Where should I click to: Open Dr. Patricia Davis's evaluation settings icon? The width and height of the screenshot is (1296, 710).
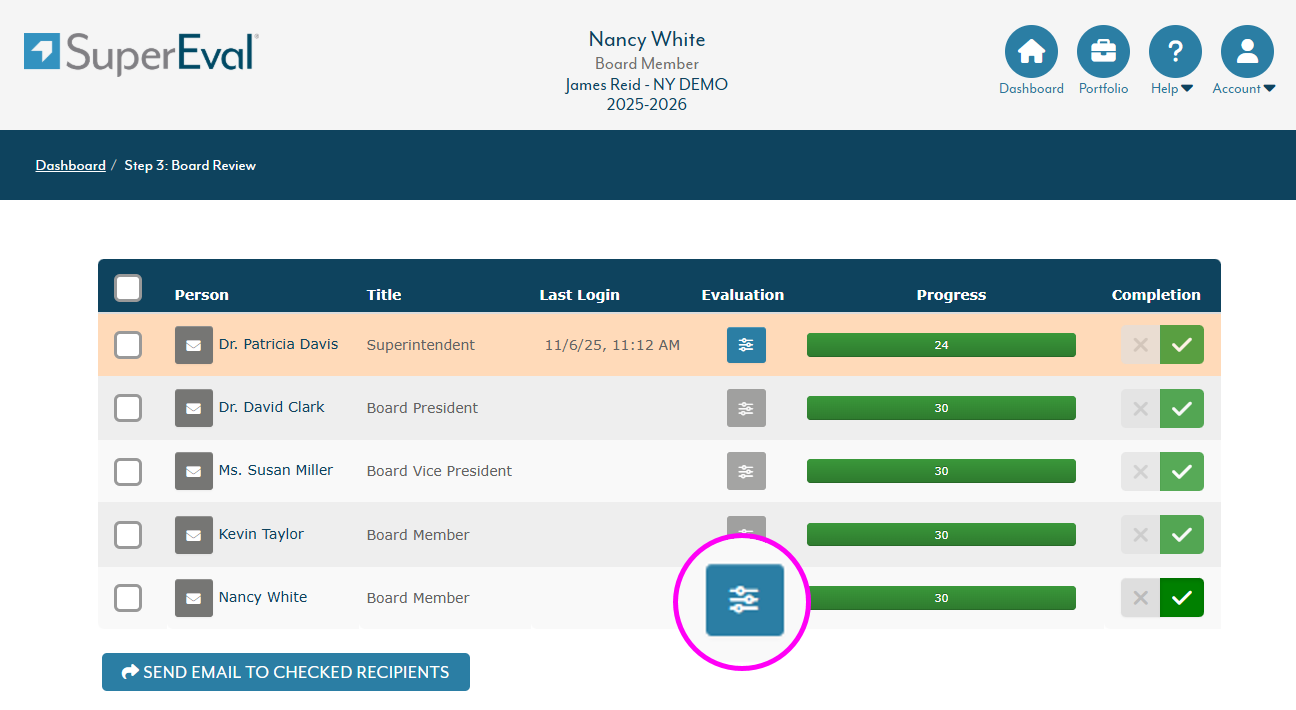pyautogui.click(x=746, y=345)
